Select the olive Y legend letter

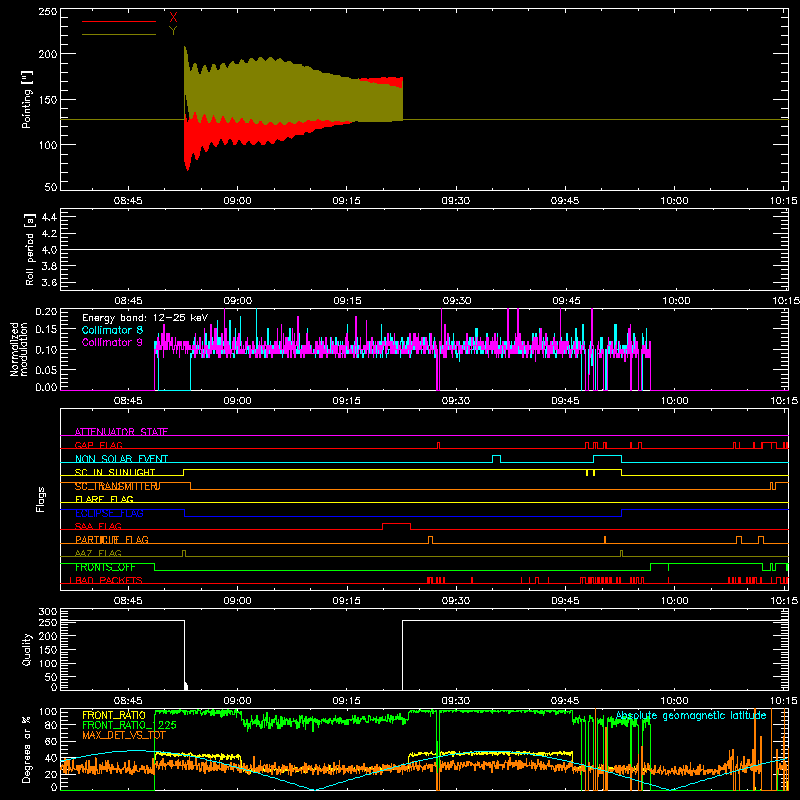pyautogui.click(x=173, y=31)
